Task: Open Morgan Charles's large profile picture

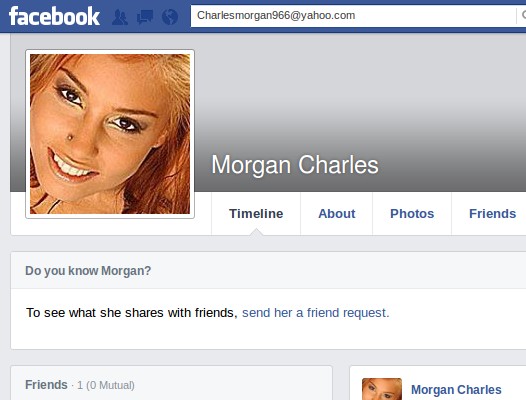Action: click(x=110, y=134)
